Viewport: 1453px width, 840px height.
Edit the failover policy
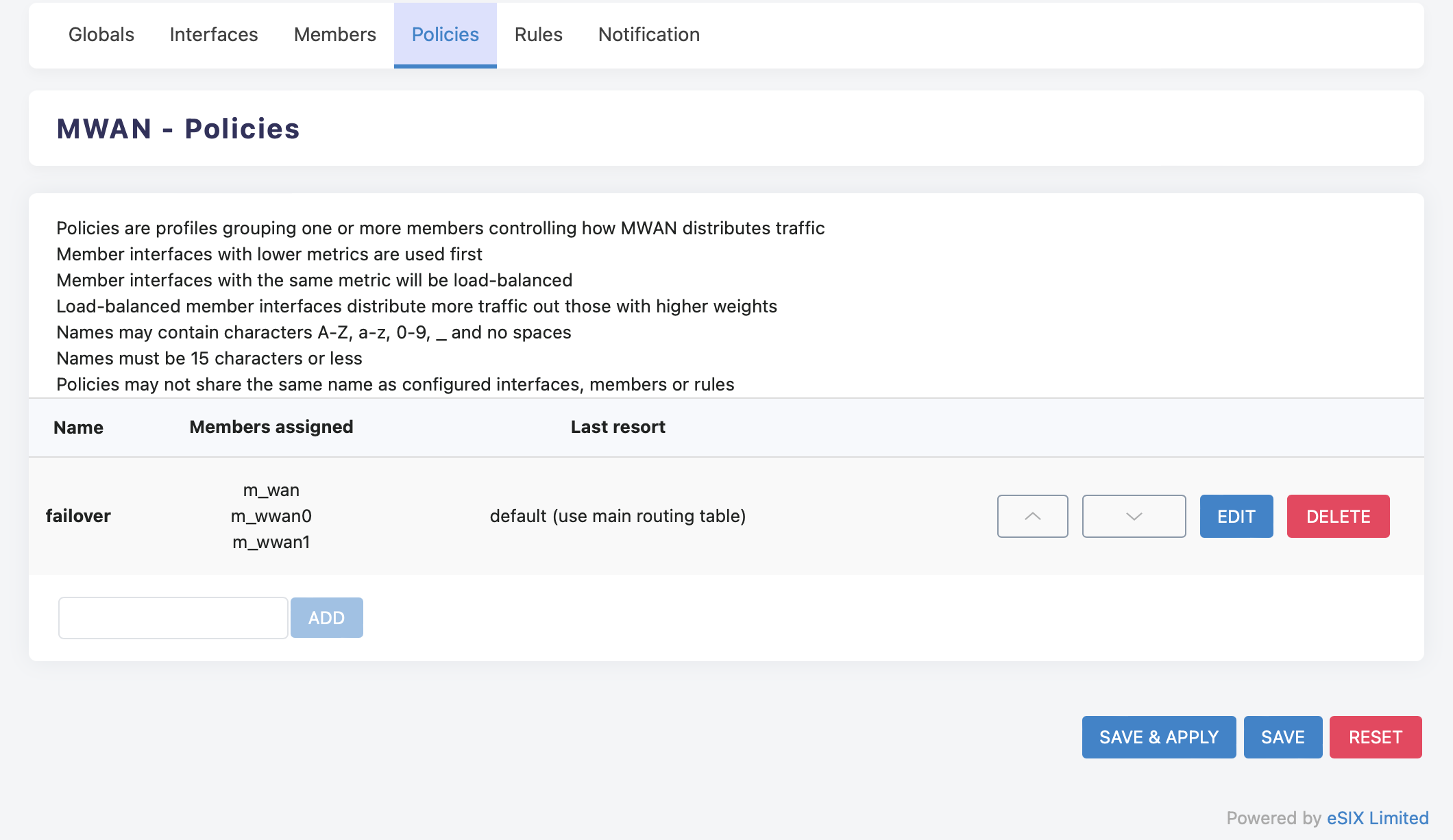pyautogui.click(x=1236, y=516)
